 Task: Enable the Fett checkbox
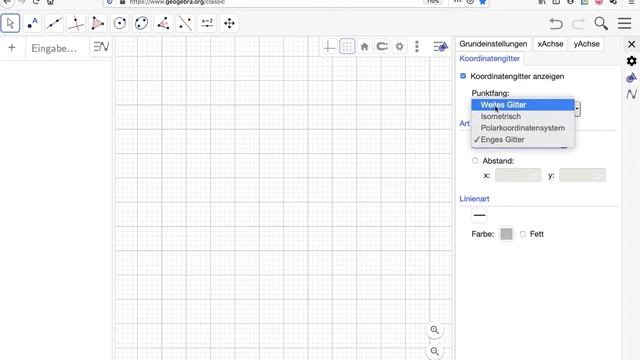click(x=523, y=234)
